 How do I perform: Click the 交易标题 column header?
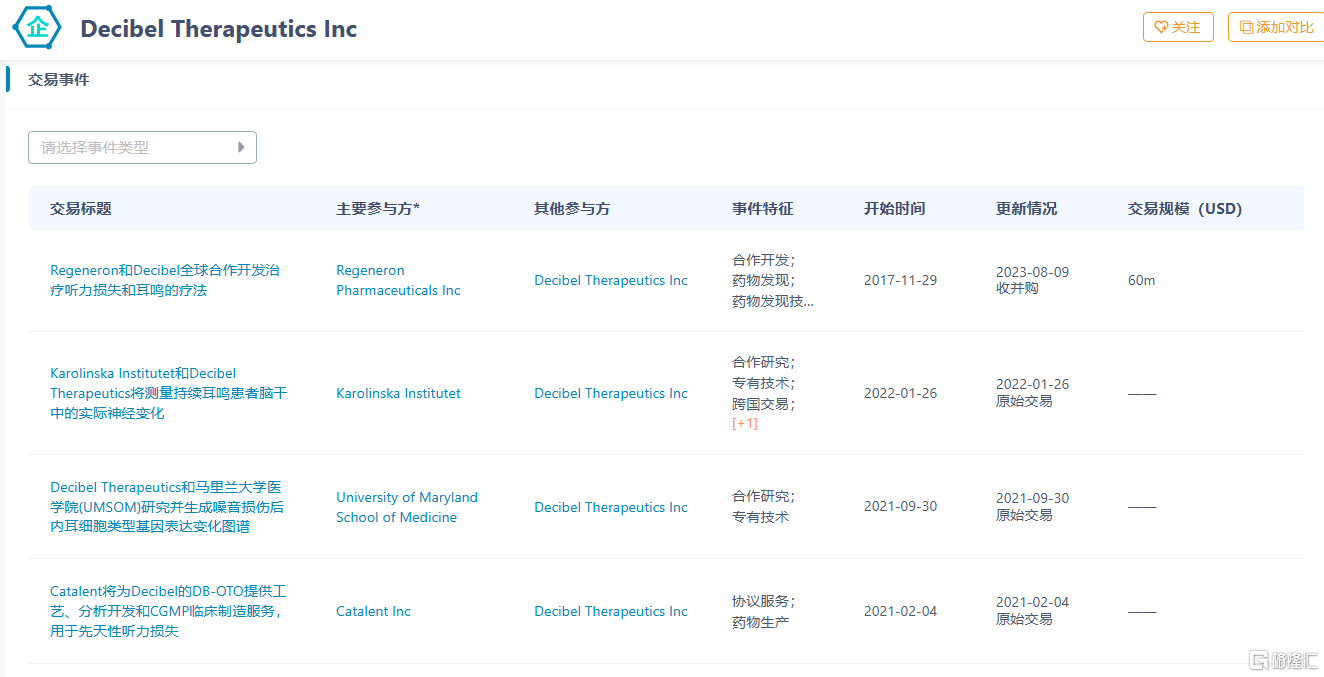click(x=81, y=209)
